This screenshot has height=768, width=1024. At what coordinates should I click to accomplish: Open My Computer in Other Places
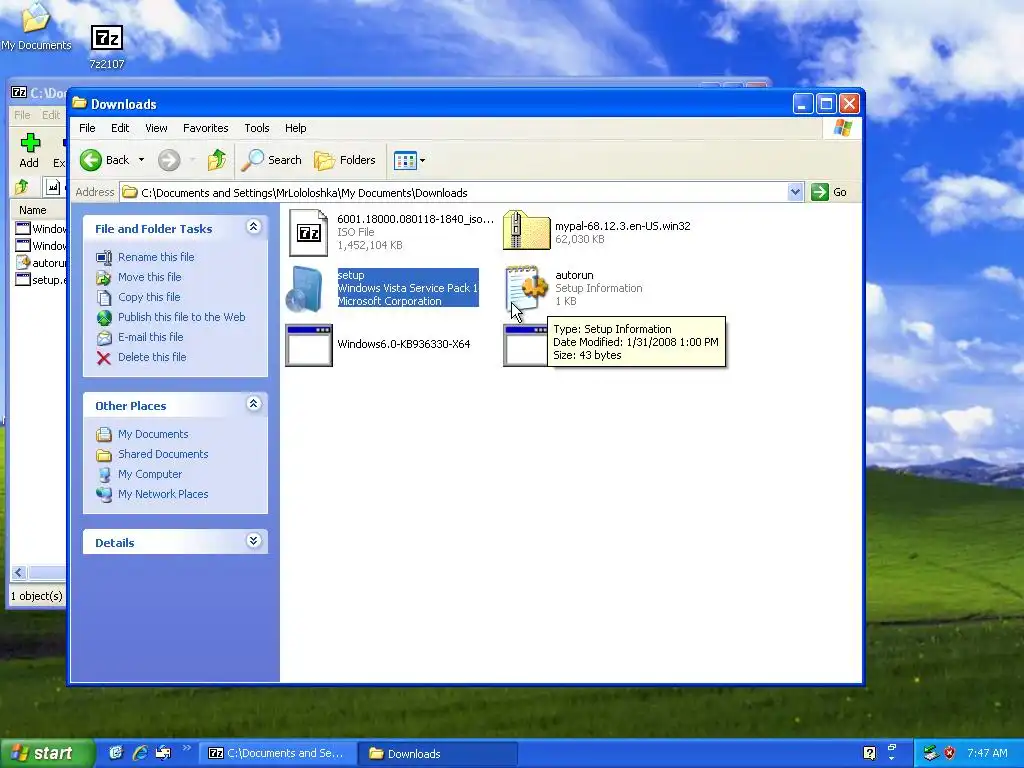(x=150, y=474)
